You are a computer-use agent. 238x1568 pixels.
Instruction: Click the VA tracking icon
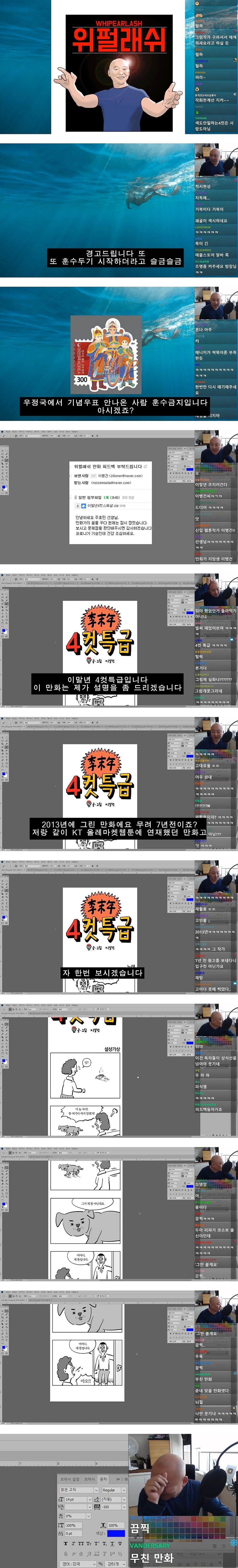(x=97, y=1507)
